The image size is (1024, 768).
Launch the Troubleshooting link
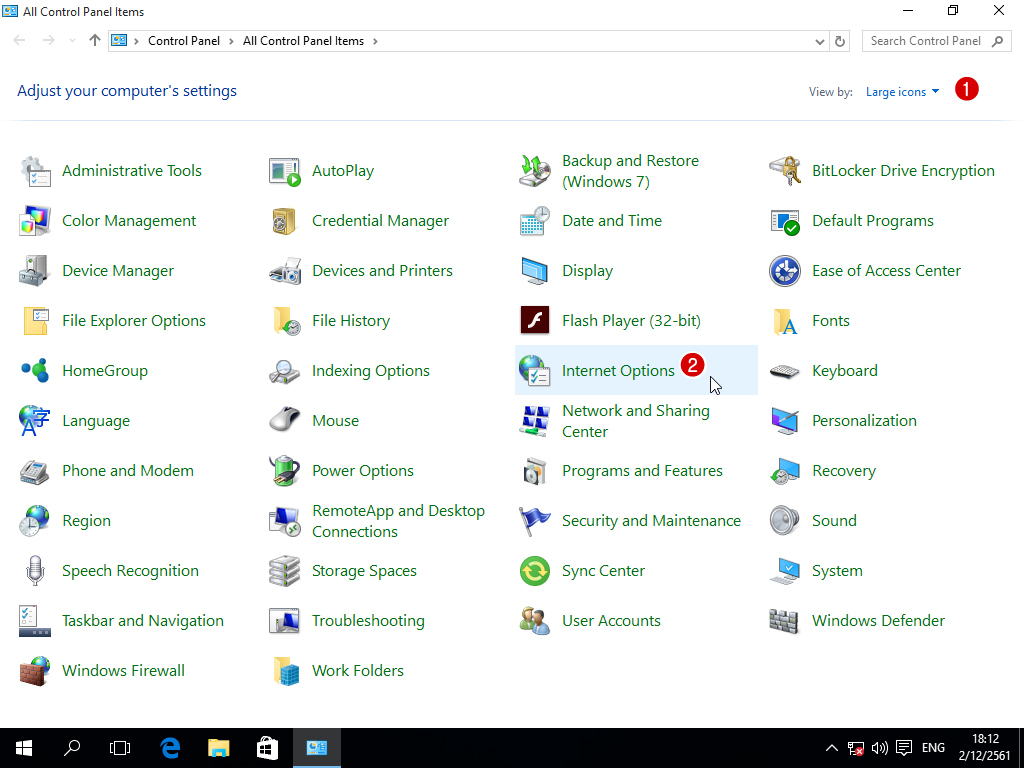(x=368, y=620)
